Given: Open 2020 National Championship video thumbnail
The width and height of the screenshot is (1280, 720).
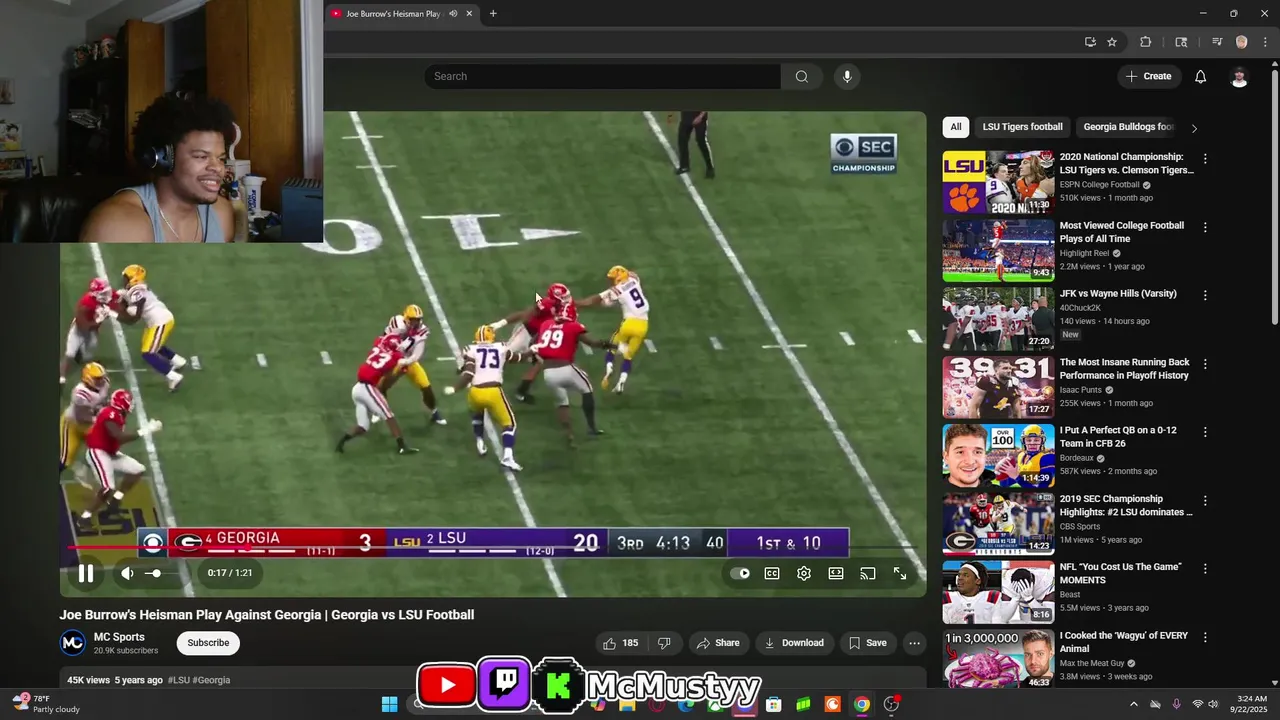Looking at the screenshot, I should (998, 182).
